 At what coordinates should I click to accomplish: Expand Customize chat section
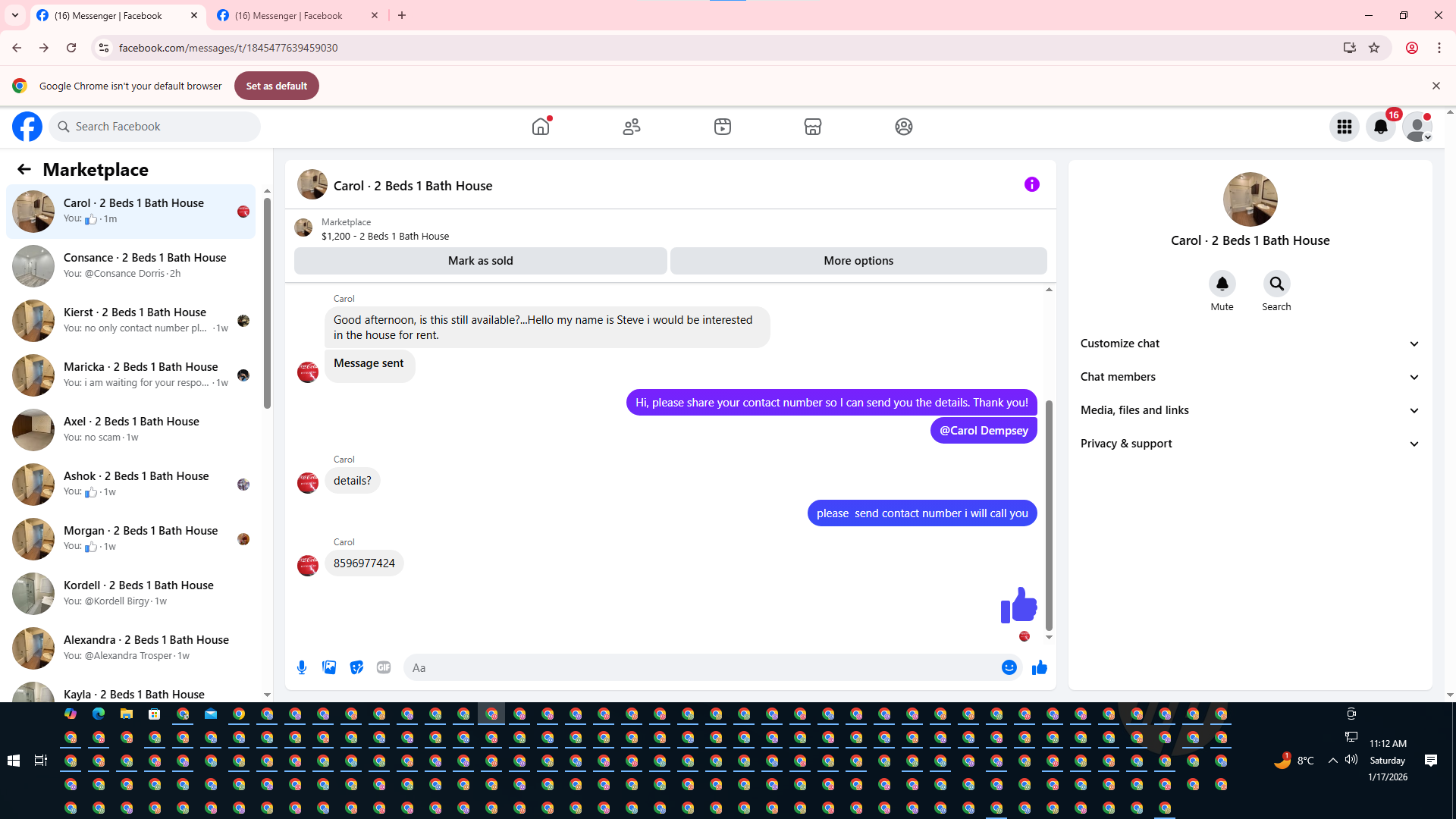[x=1250, y=344]
